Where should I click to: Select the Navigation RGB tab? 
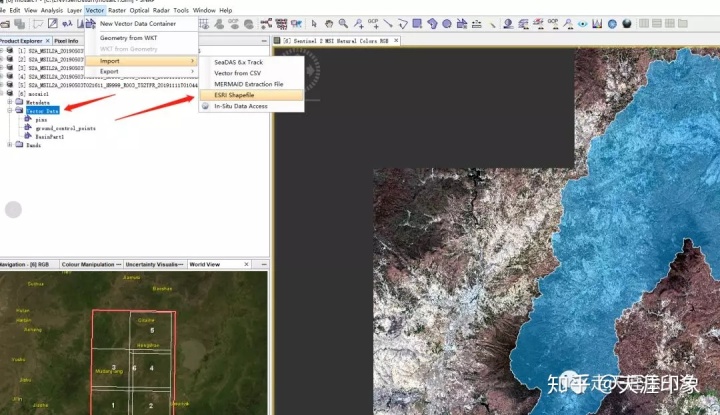(x=24, y=264)
